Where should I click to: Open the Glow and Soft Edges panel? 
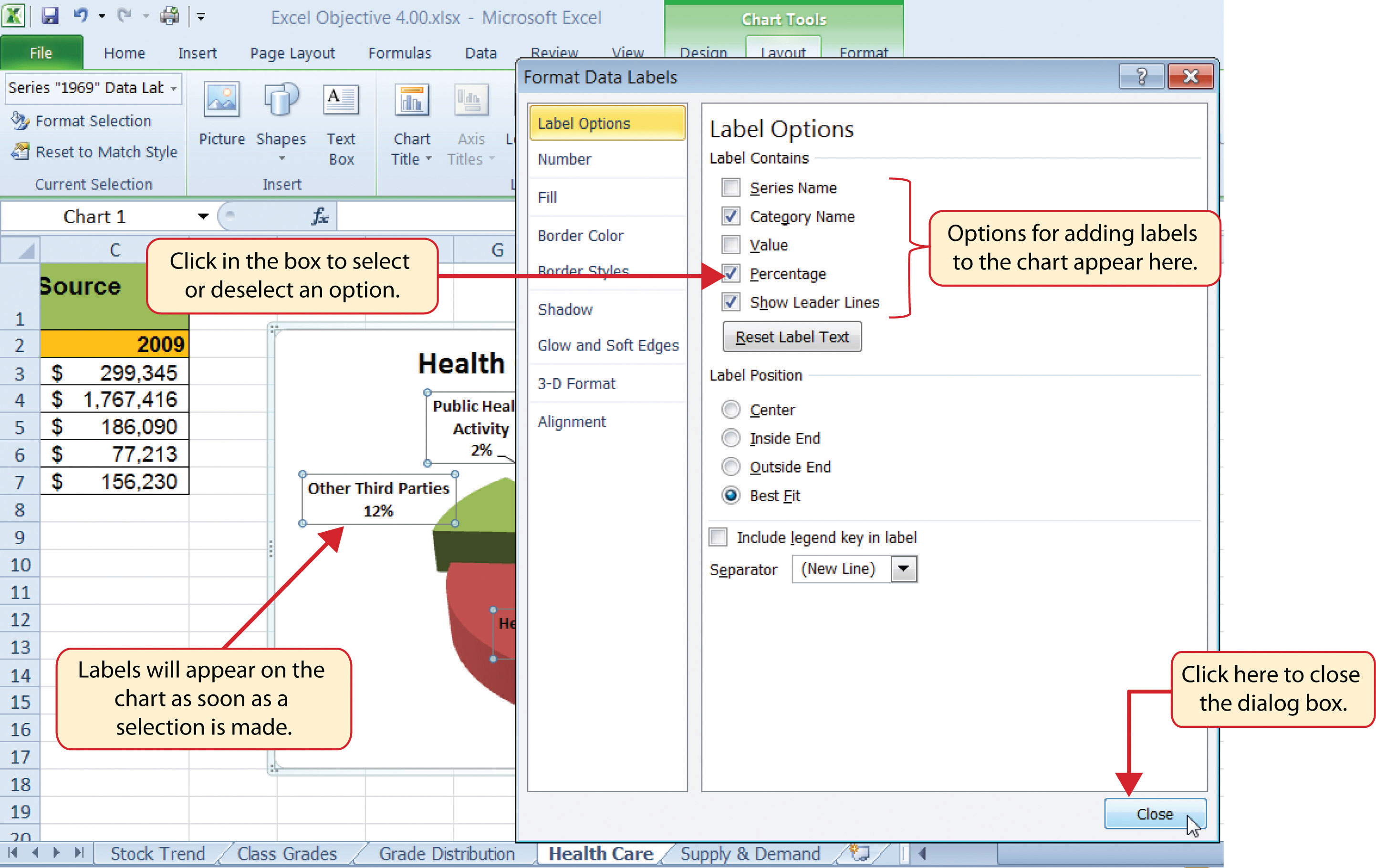point(606,345)
